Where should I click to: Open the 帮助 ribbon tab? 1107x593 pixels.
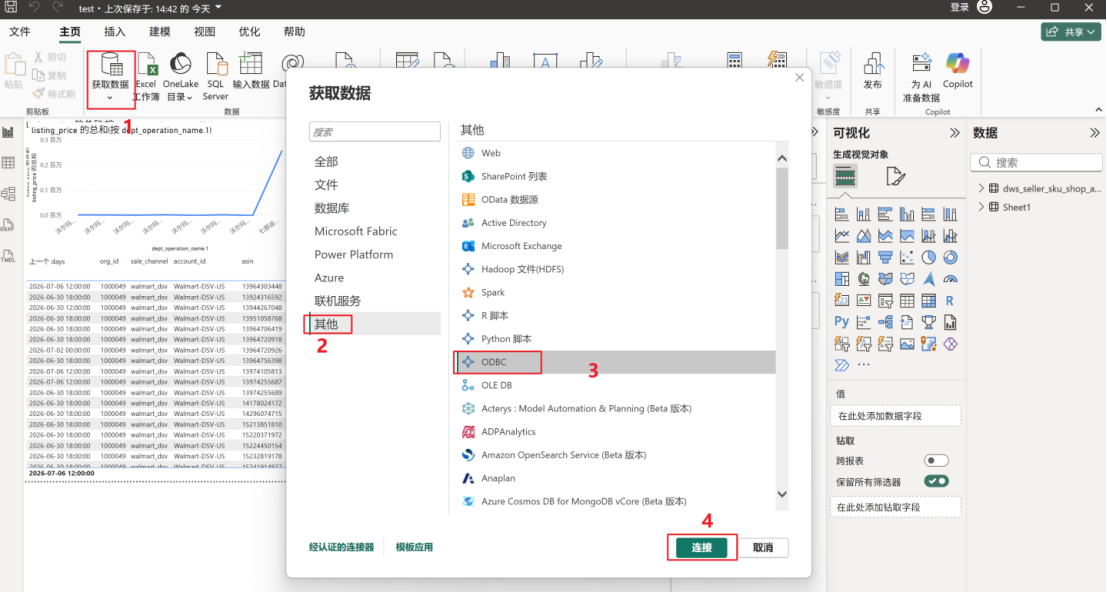pos(294,32)
